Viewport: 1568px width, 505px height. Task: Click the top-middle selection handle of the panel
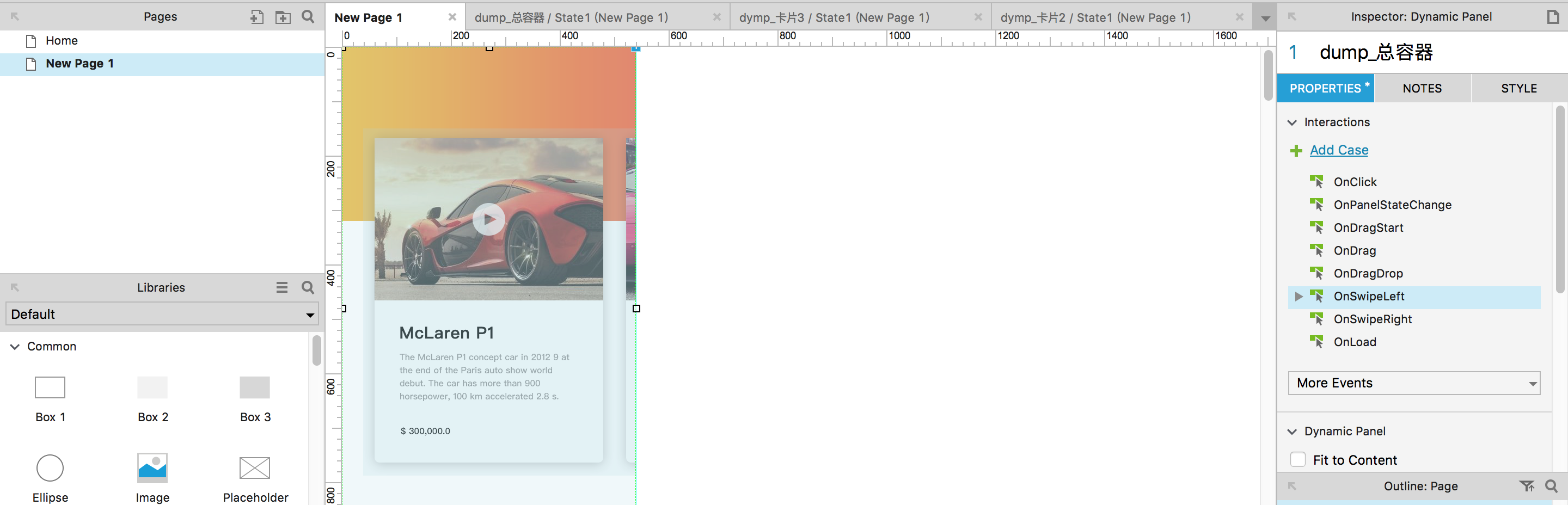coord(489,47)
